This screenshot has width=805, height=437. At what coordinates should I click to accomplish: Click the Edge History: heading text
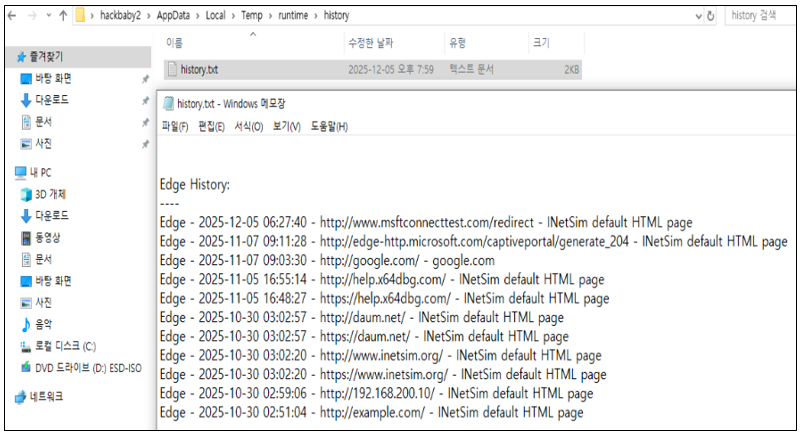click(195, 184)
